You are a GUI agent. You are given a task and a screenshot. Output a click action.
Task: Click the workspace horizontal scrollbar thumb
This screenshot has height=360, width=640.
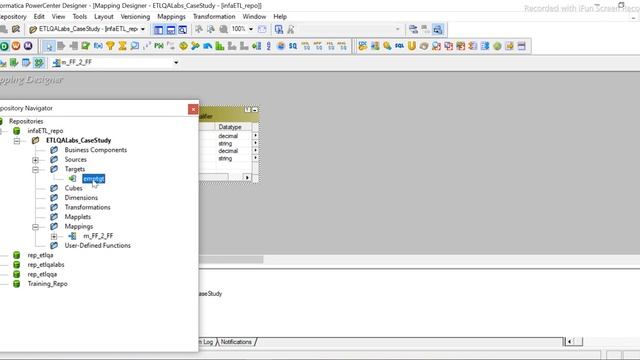[231, 260]
